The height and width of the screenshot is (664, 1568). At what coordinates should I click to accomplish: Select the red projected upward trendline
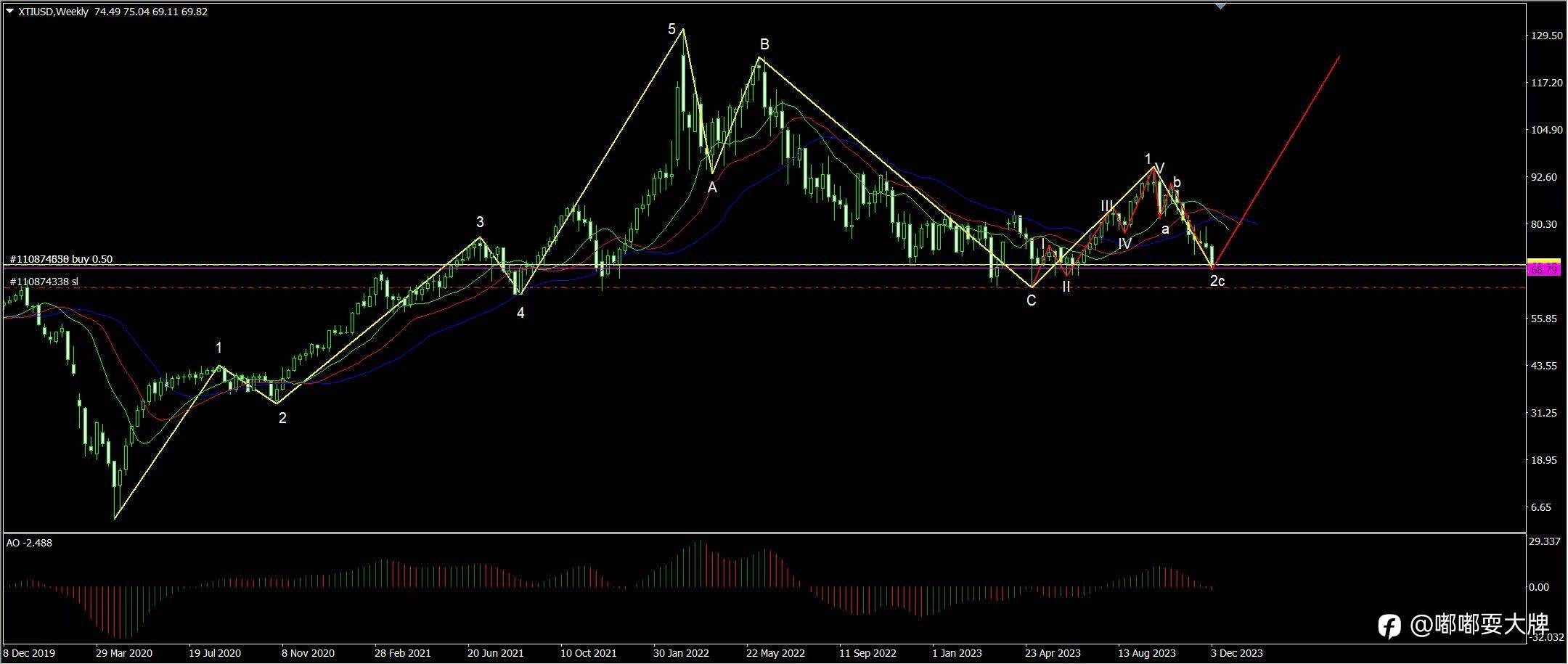coord(1275,161)
